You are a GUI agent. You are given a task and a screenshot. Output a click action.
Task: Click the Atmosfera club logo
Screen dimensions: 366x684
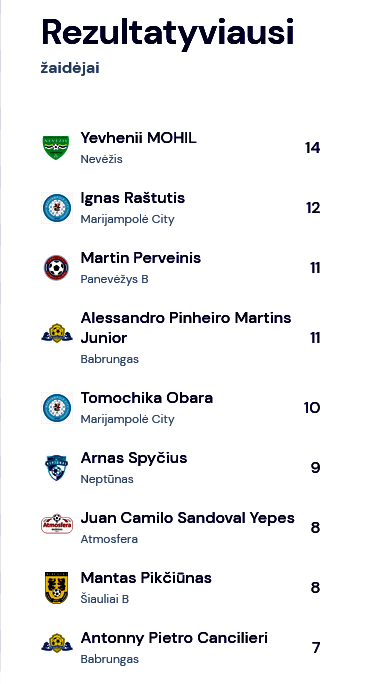(57, 524)
